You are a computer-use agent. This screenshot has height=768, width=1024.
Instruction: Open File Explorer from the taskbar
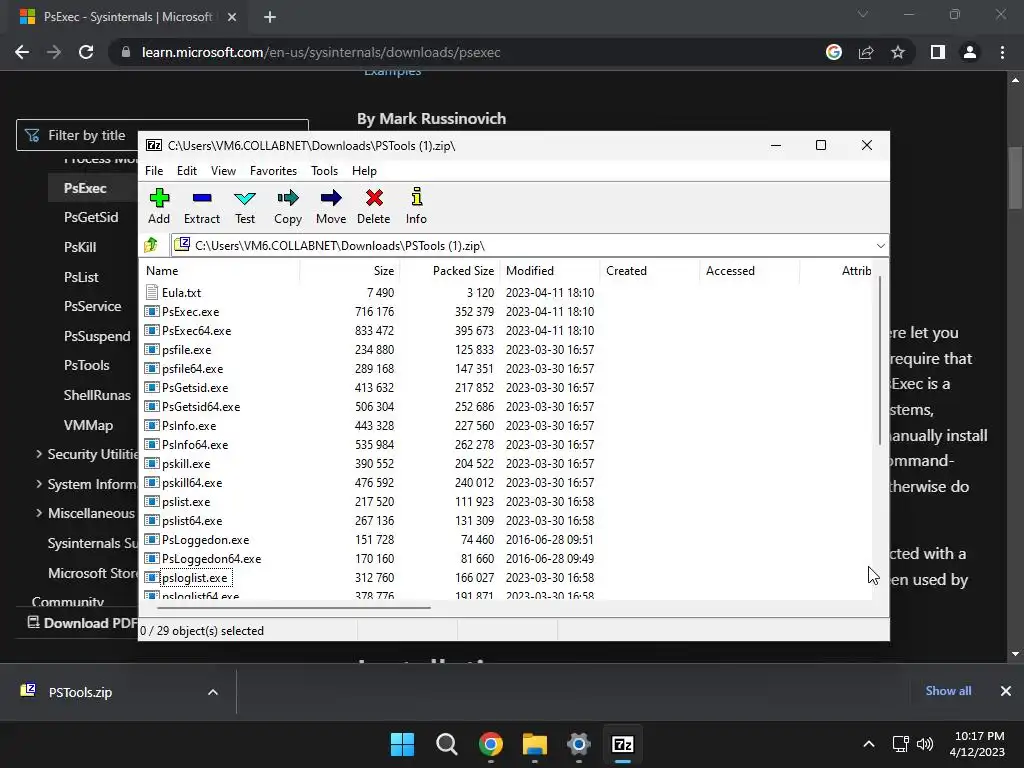pyautogui.click(x=535, y=744)
